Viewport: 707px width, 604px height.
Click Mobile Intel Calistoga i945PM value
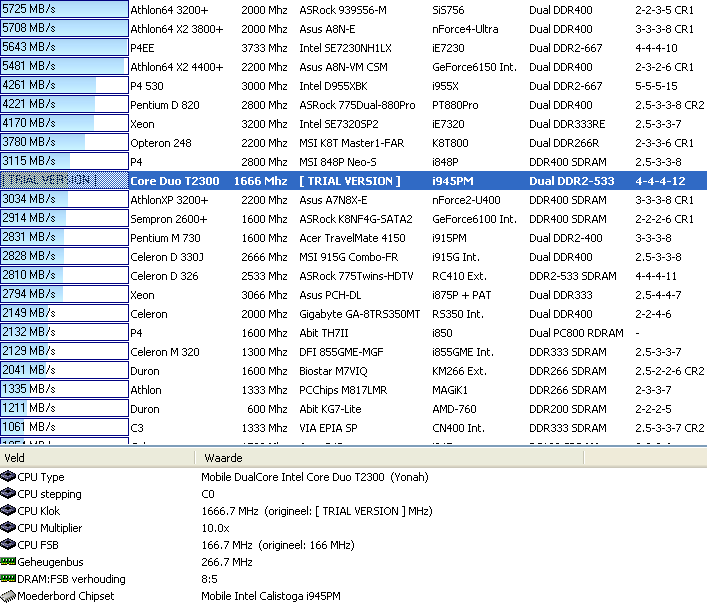[x=271, y=596]
